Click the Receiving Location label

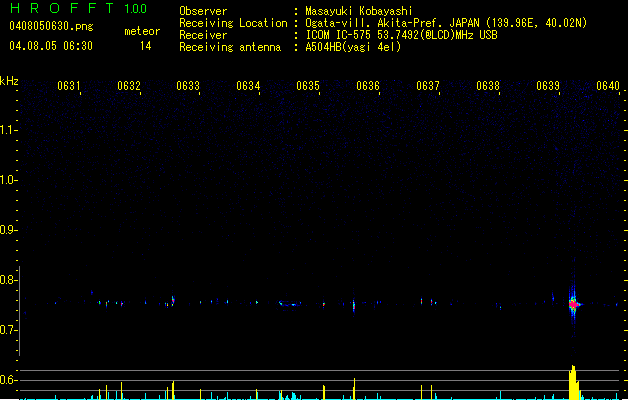tap(233, 23)
